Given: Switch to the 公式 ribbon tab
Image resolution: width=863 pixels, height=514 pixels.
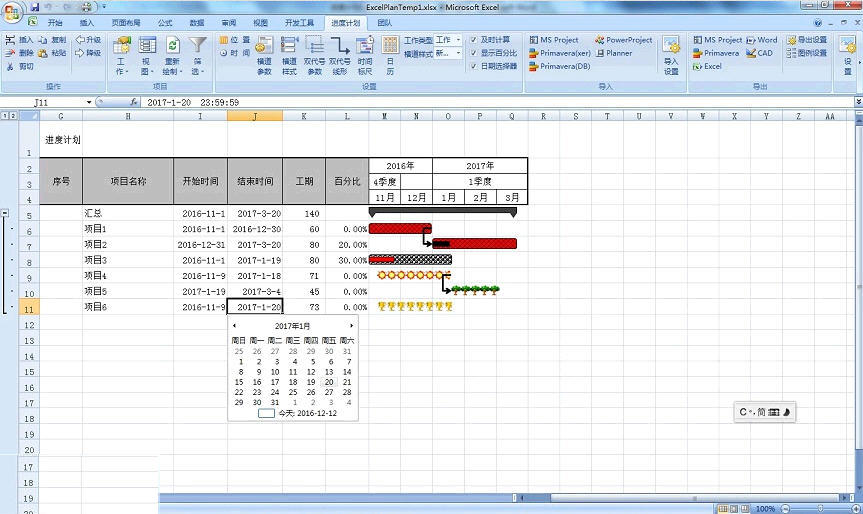Looking at the screenshot, I should (x=165, y=23).
